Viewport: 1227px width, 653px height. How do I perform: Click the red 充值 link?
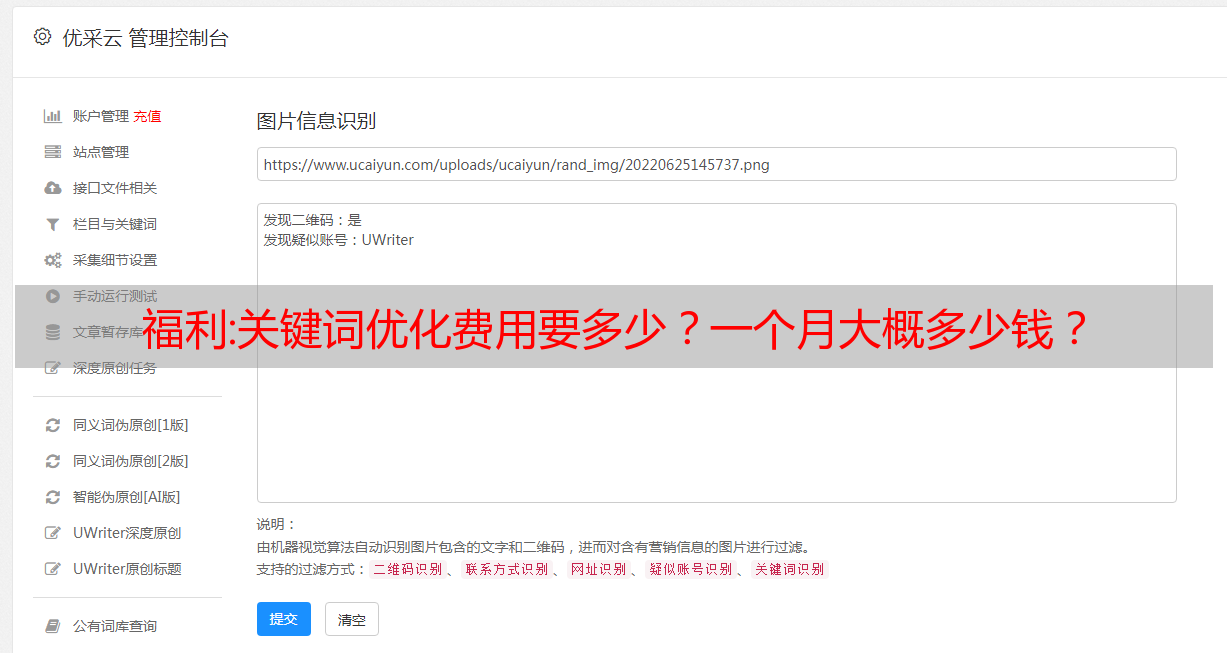147,116
